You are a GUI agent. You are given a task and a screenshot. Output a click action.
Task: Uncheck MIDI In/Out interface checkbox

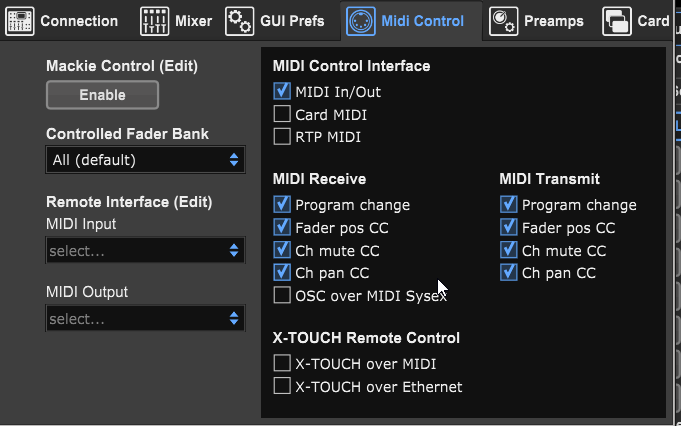coord(282,91)
